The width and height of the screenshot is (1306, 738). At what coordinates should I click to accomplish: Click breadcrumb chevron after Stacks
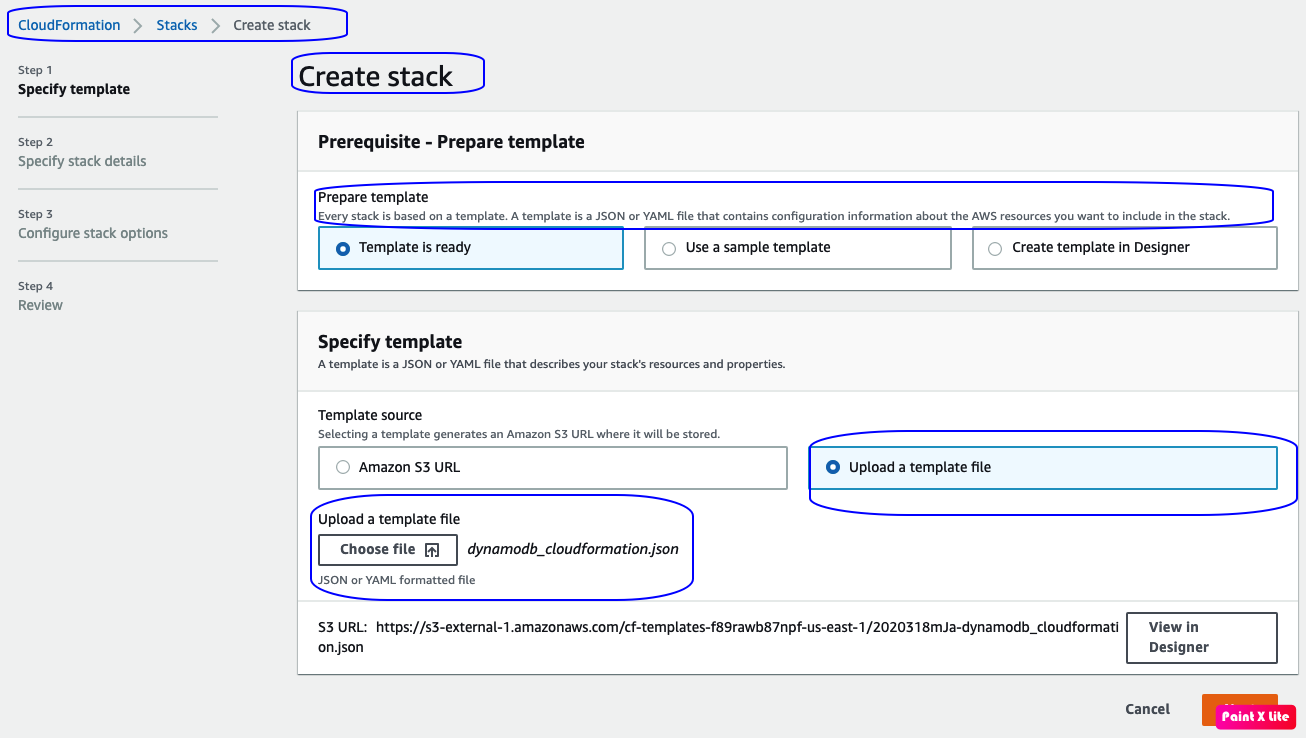215,25
